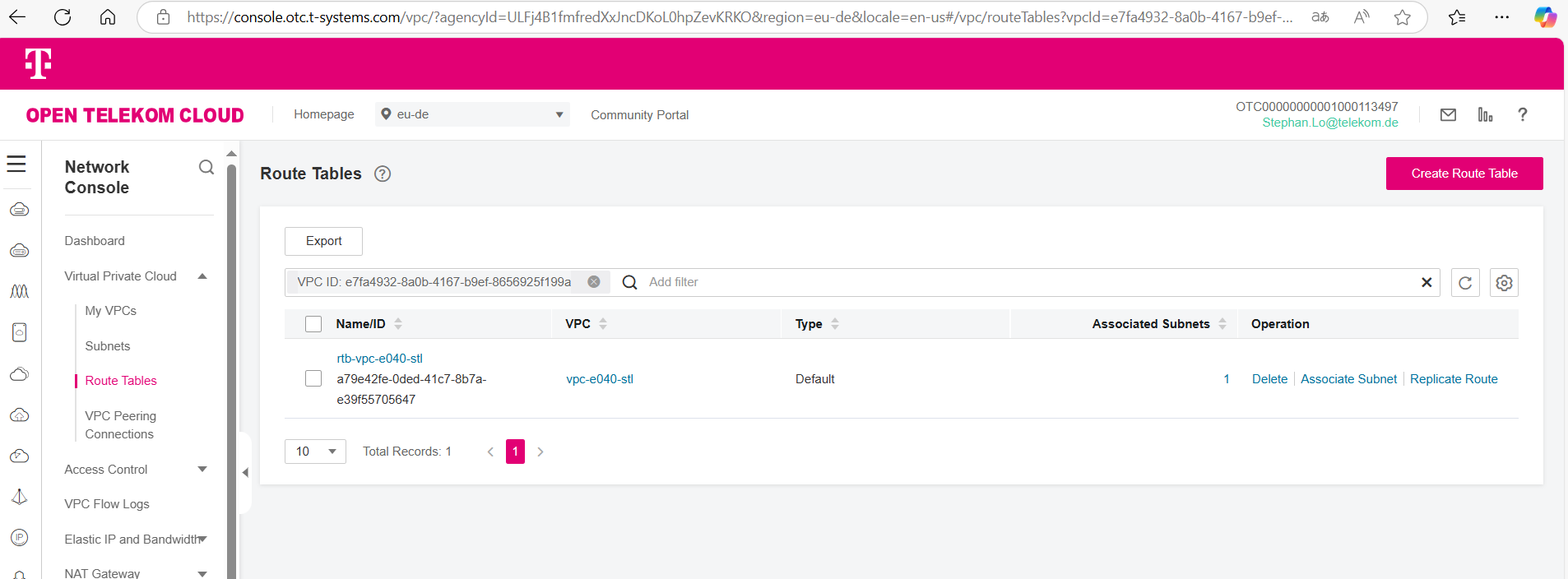Click the Export button

click(323, 241)
